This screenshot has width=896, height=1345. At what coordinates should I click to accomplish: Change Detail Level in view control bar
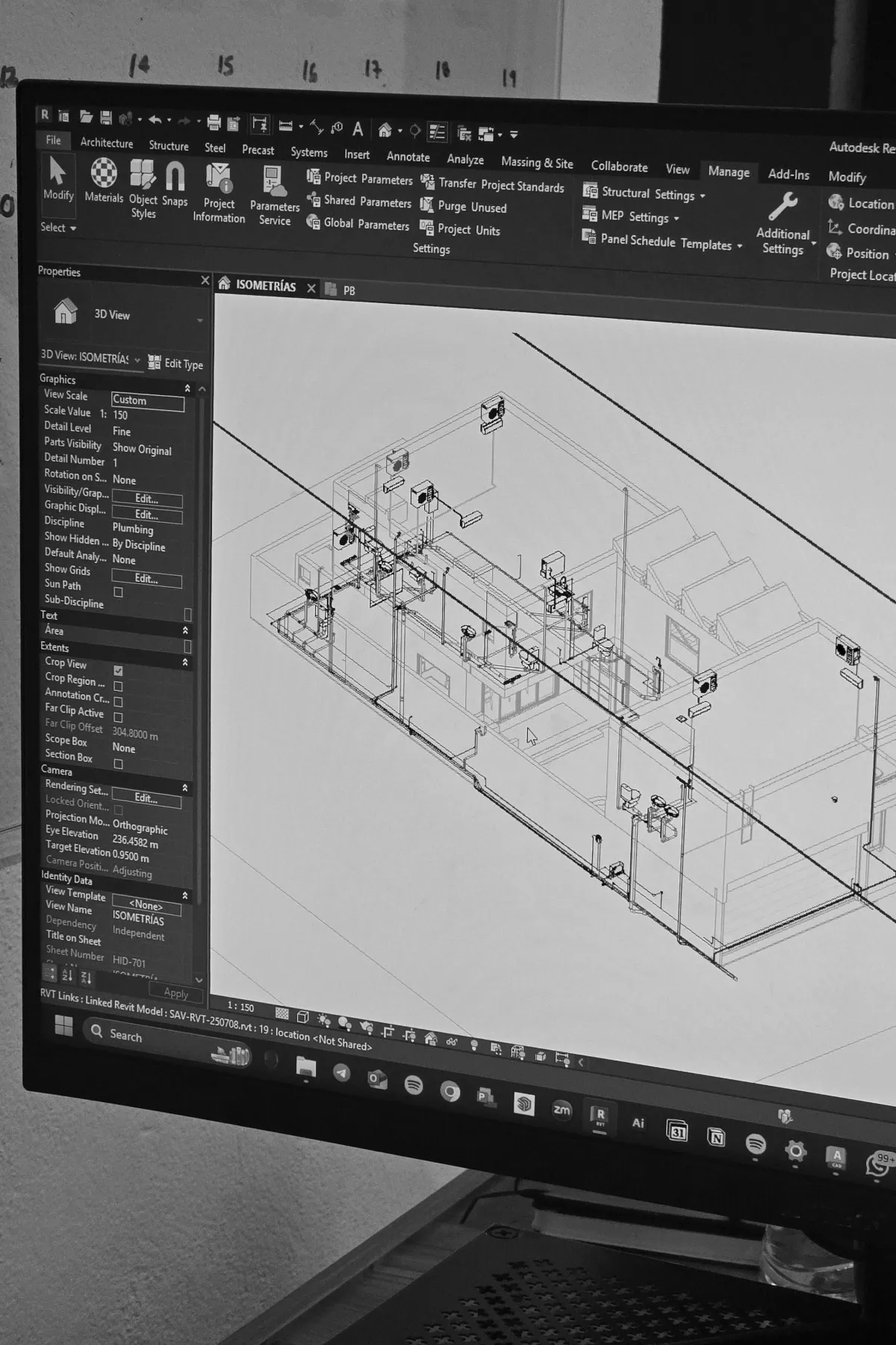coord(281,1013)
